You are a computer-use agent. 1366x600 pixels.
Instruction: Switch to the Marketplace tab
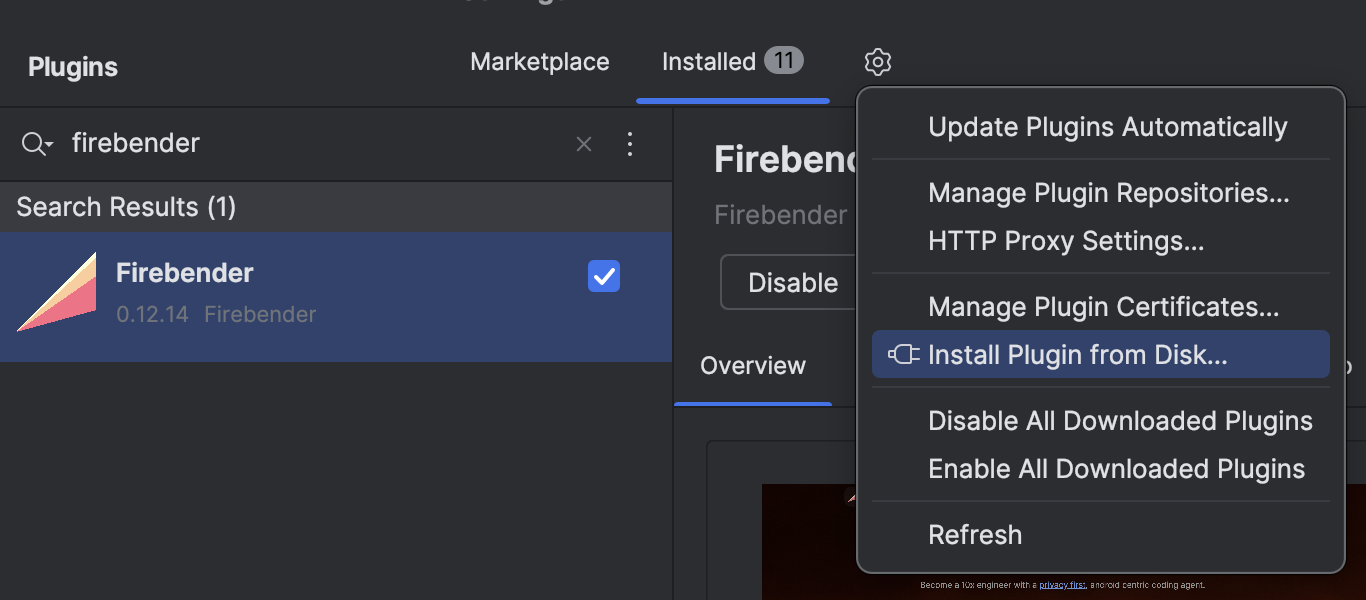click(x=539, y=61)
